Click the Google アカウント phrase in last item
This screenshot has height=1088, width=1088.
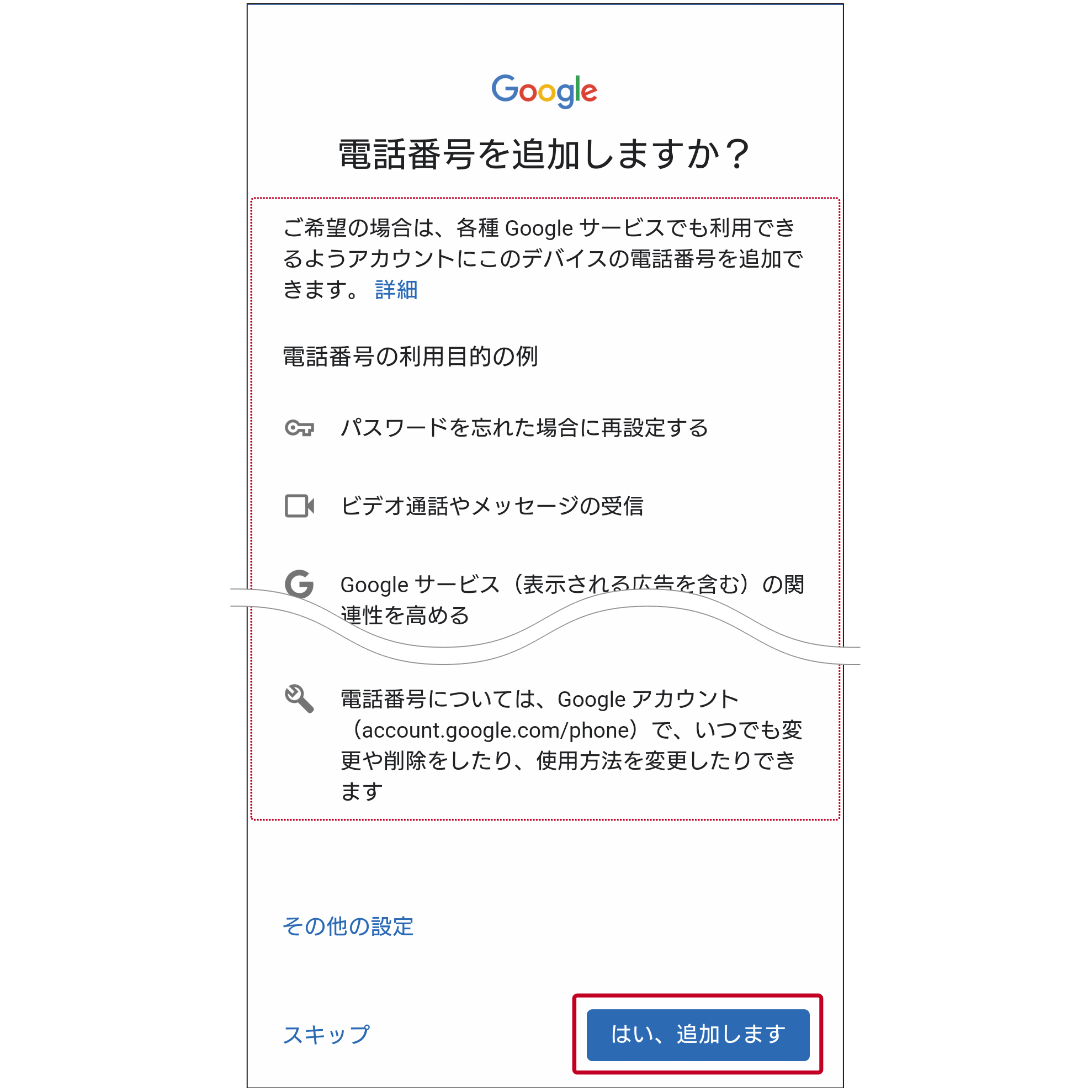(x=648, y=699)
